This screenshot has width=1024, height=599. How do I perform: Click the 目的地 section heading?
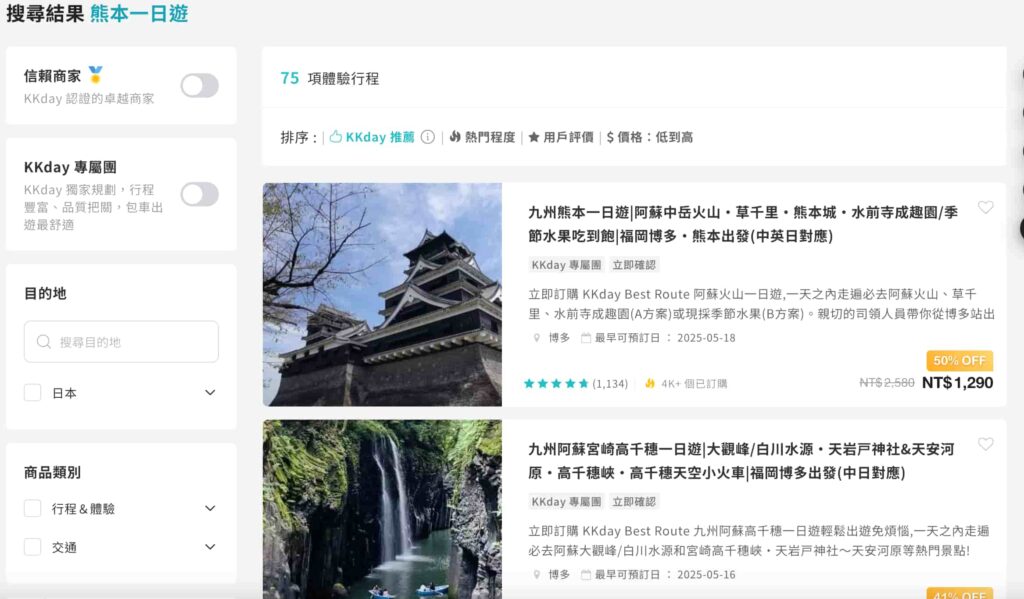(45, 293)
